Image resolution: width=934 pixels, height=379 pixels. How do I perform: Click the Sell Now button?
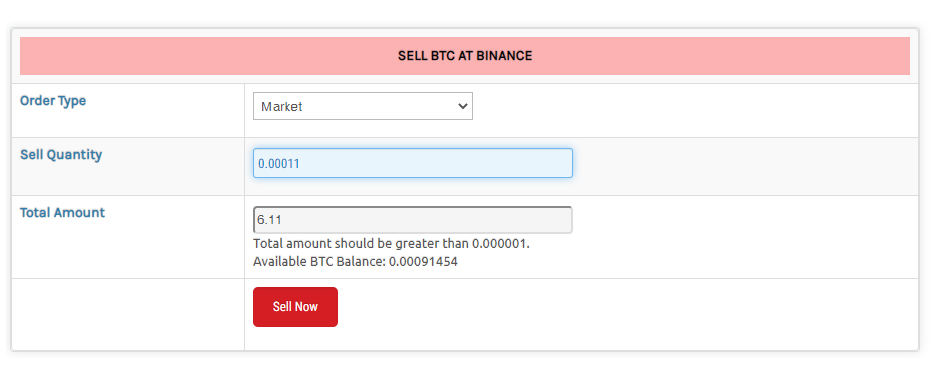click(295, 307)
